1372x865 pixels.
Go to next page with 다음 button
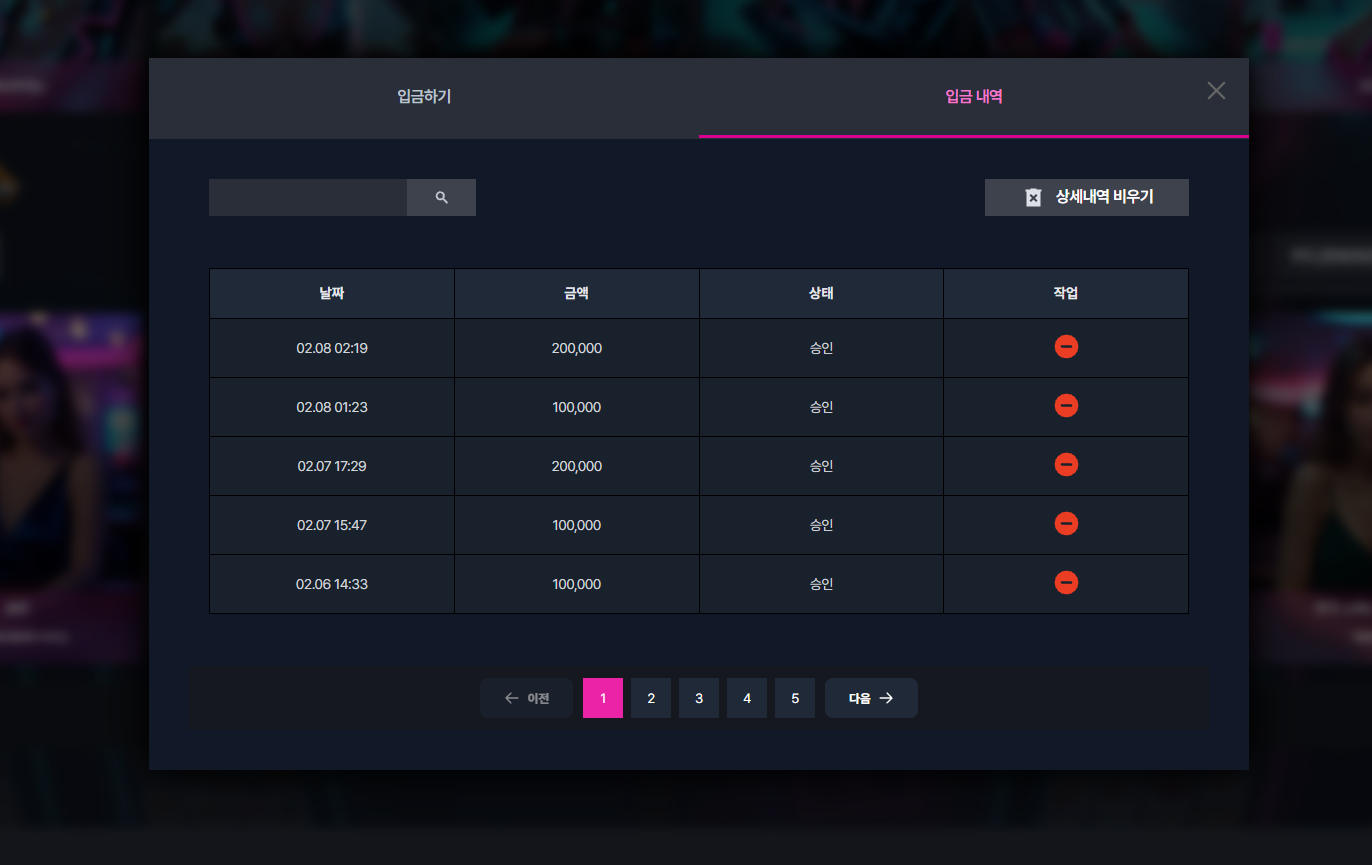click(x=871, y=698)
